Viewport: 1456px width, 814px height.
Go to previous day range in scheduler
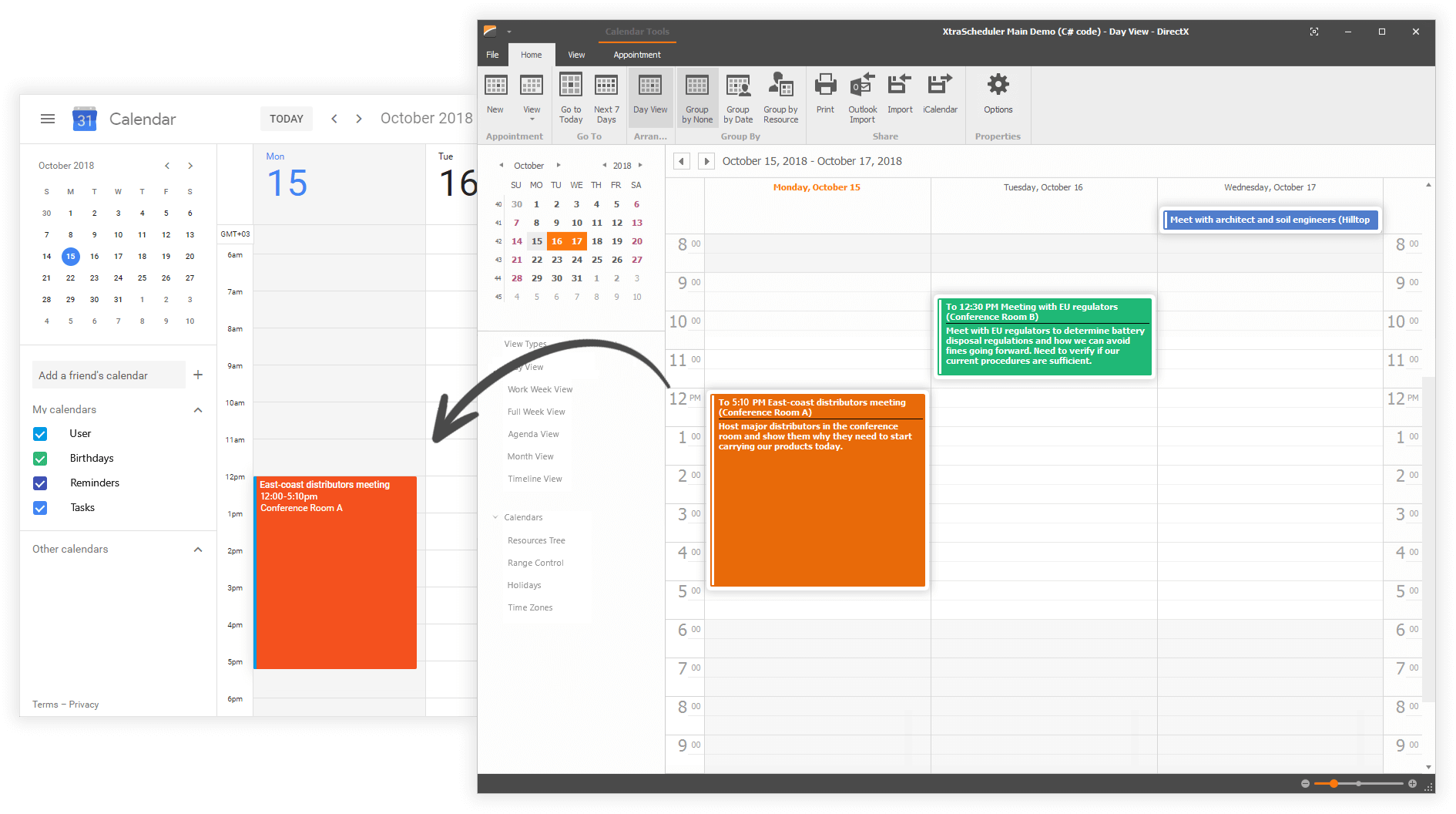tap(681, 161)
